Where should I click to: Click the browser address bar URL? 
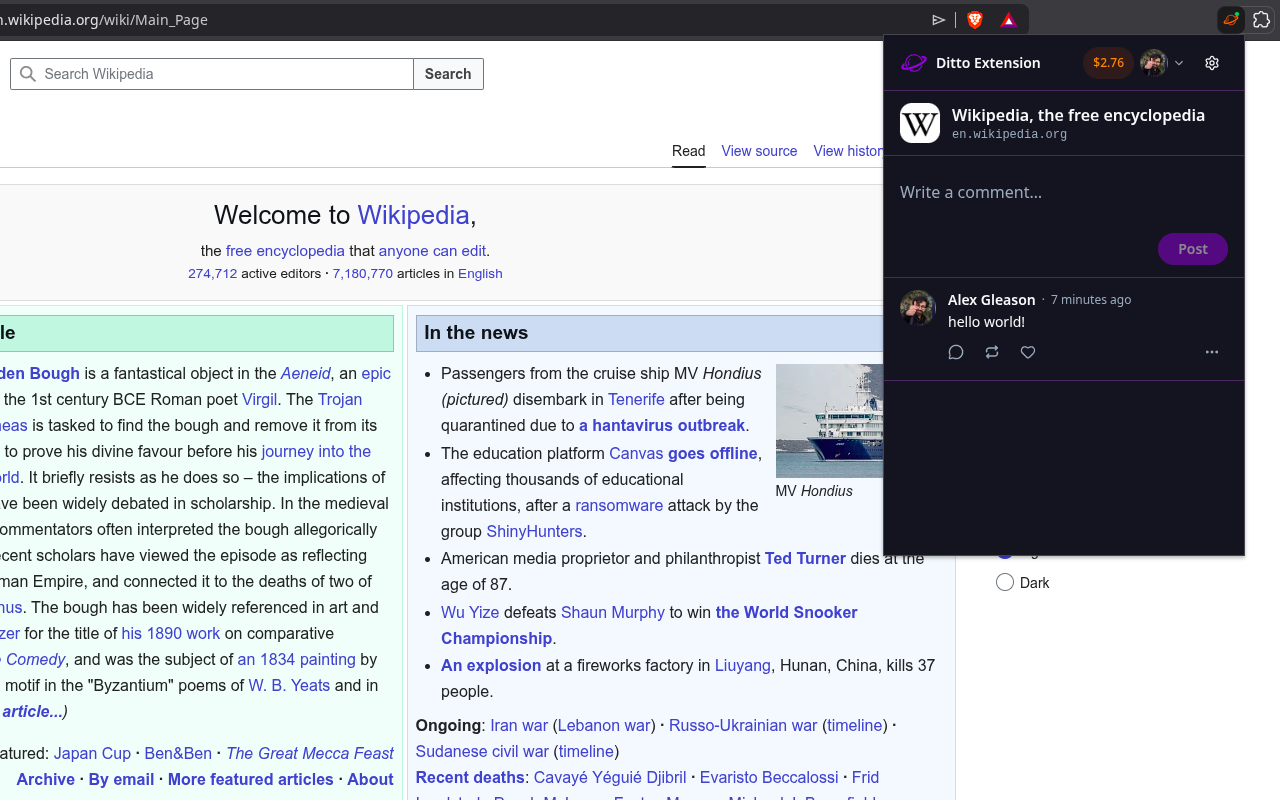tap(104, 20)
